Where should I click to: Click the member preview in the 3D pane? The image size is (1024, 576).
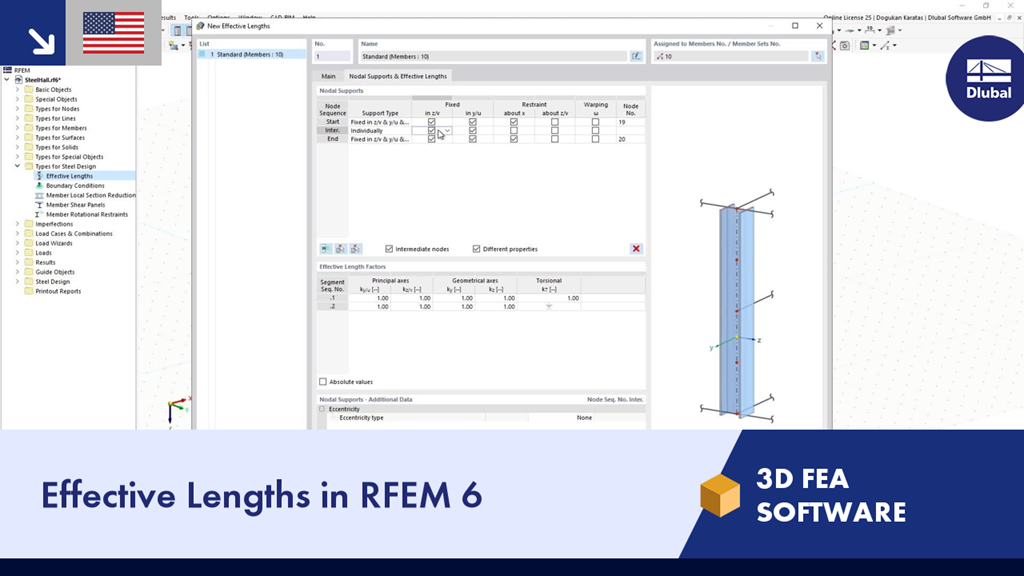pos(737,310)
